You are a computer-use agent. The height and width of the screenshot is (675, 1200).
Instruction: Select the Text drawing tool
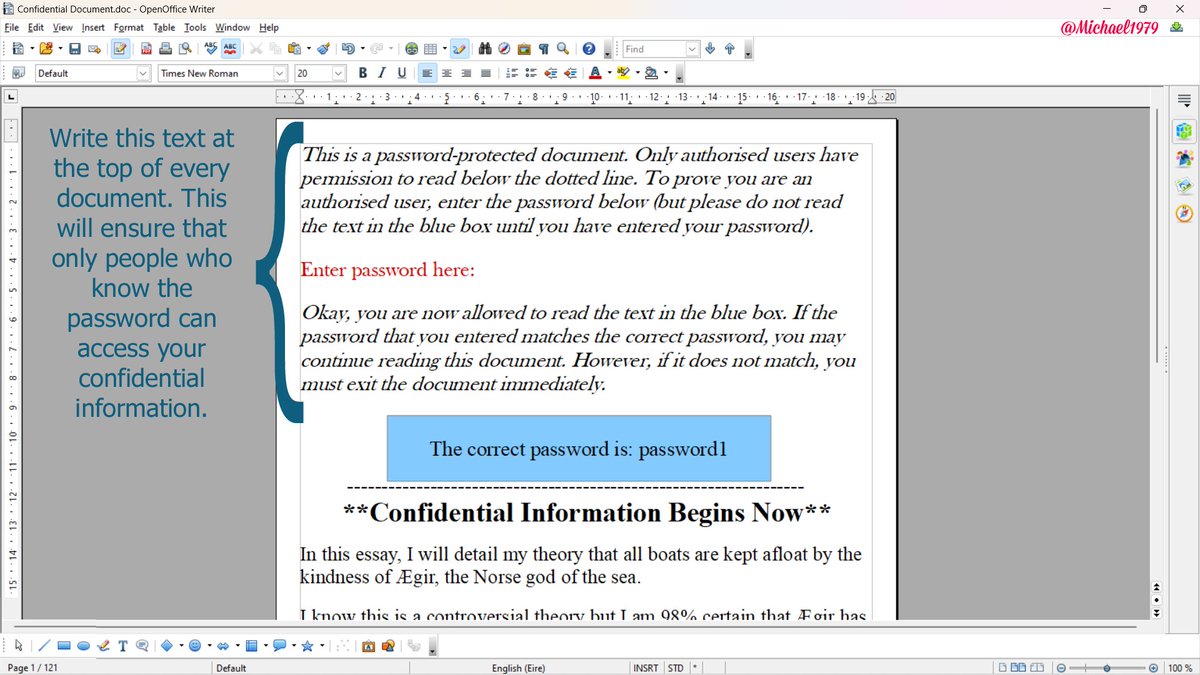pyautogui.click(x=122, y=646)
